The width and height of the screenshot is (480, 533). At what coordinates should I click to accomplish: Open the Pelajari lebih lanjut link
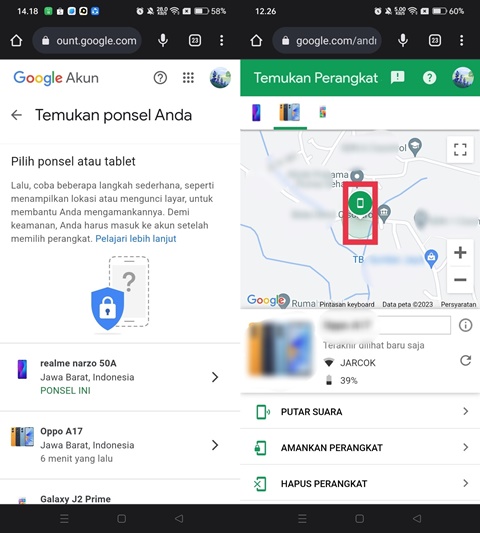click(136, 239)
